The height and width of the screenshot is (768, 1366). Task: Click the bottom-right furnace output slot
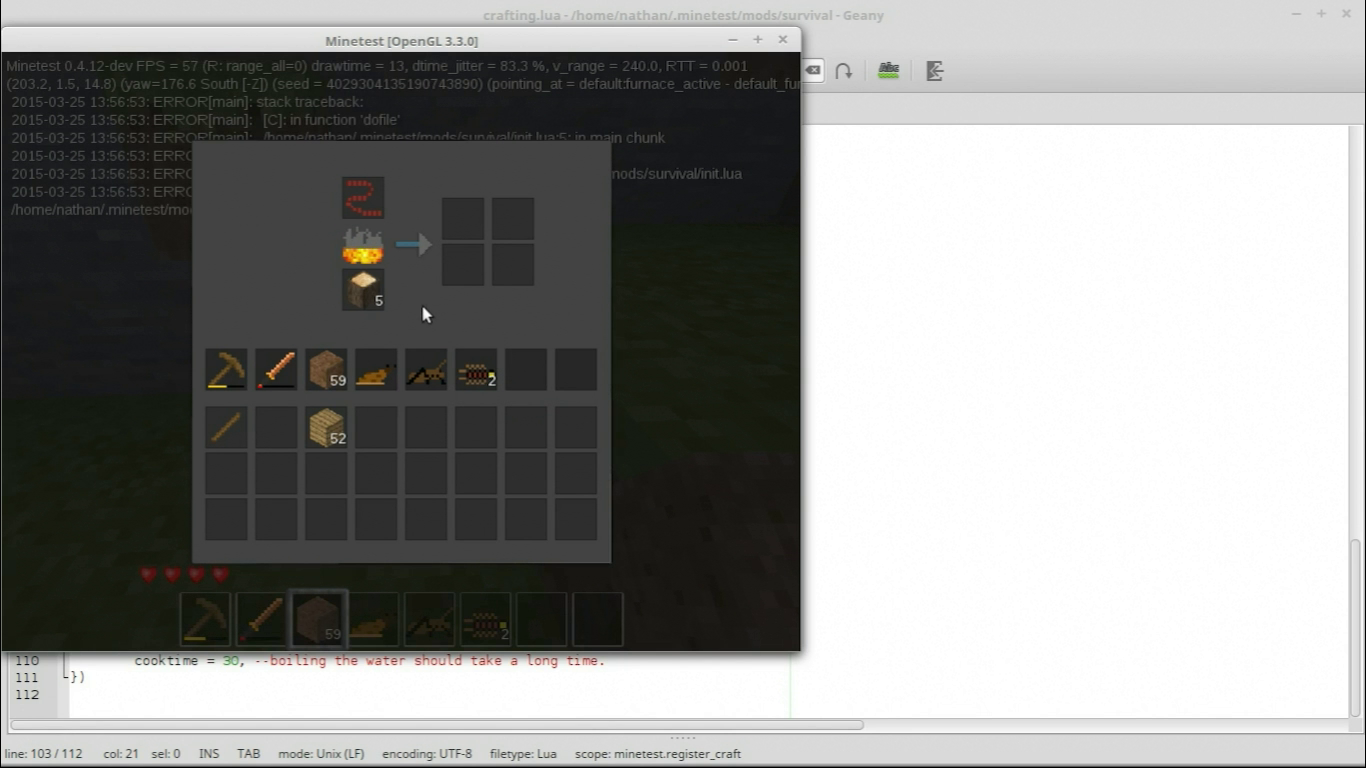click(513, 265)
